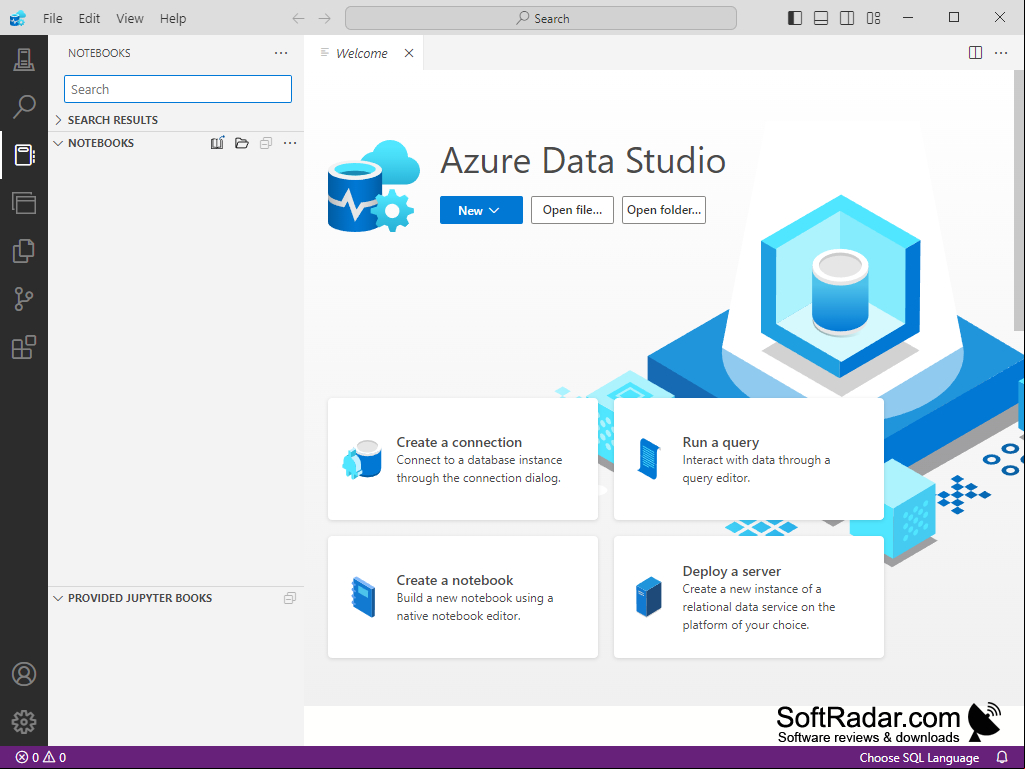1025x769 pixels.
Task: Open the Create a connection card
Action: point(463,459)
